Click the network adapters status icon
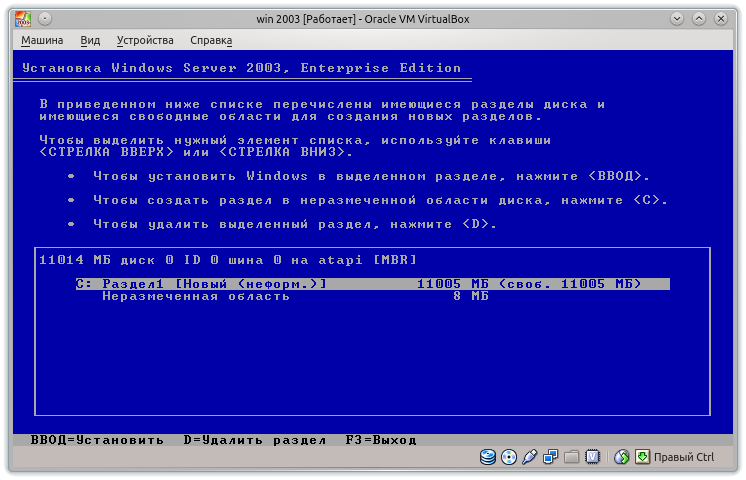The width and height of the screenshot is (746, 480). (x=551, y=458)
